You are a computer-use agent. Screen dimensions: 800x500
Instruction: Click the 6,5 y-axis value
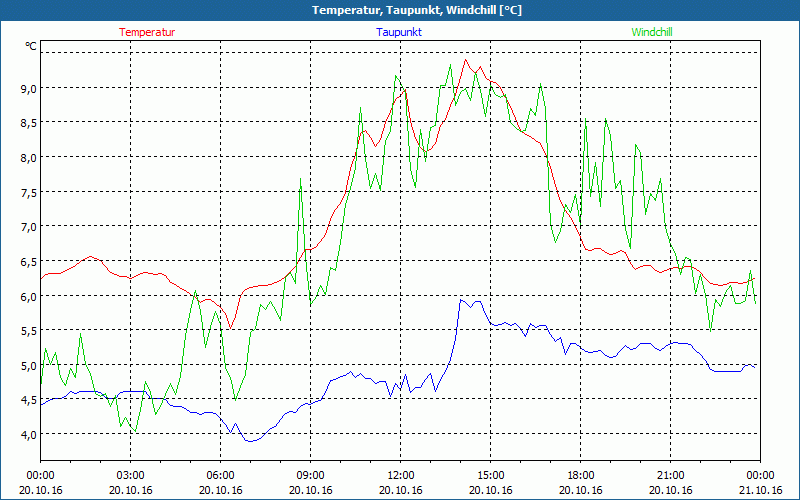pos(28,262)
